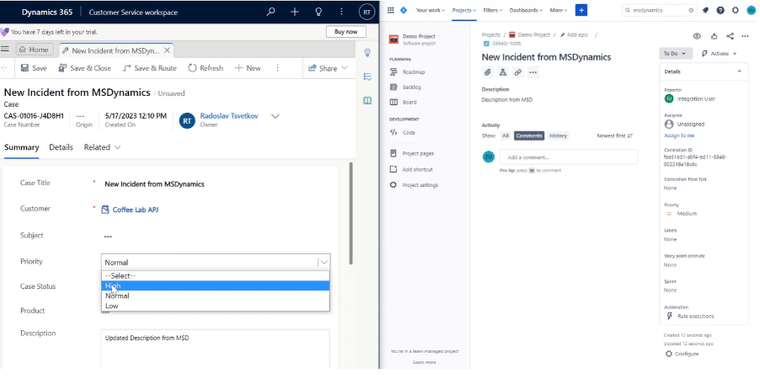Screen dimensions: 760x378
Task: Click Assign to me link in Jira
Action: click(x=679, y=136)
